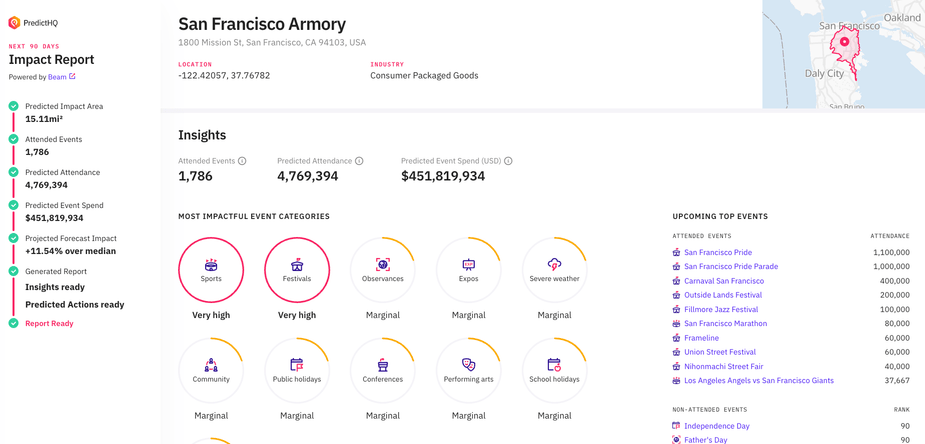Image resolution: width=925 pixels, height=444 pixels.
Task: Click Consumer Packaged Goods industry value
Action: (x=424, y=75)
